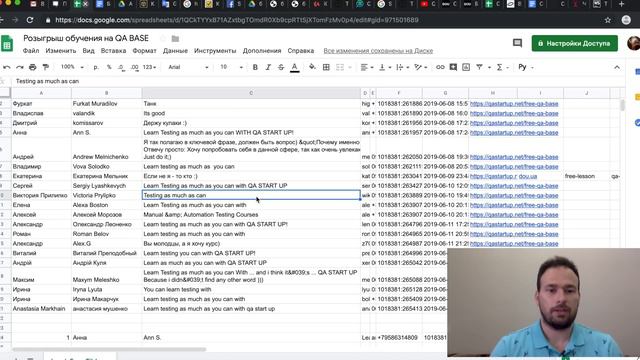Screen dimensions: 640x360
Task: Star the document title
Action: (162, 38)
